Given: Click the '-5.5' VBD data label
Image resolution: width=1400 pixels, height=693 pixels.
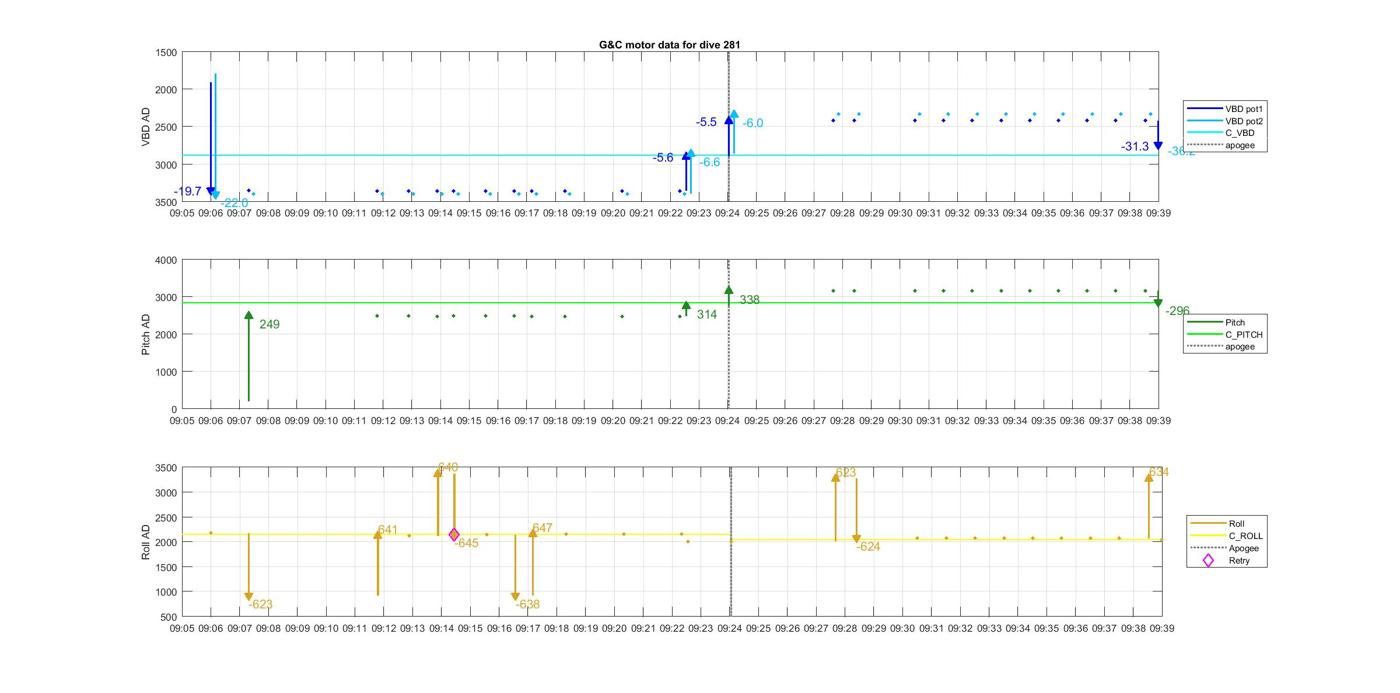Looking at the screenshot, I should [x=706, y=122].
